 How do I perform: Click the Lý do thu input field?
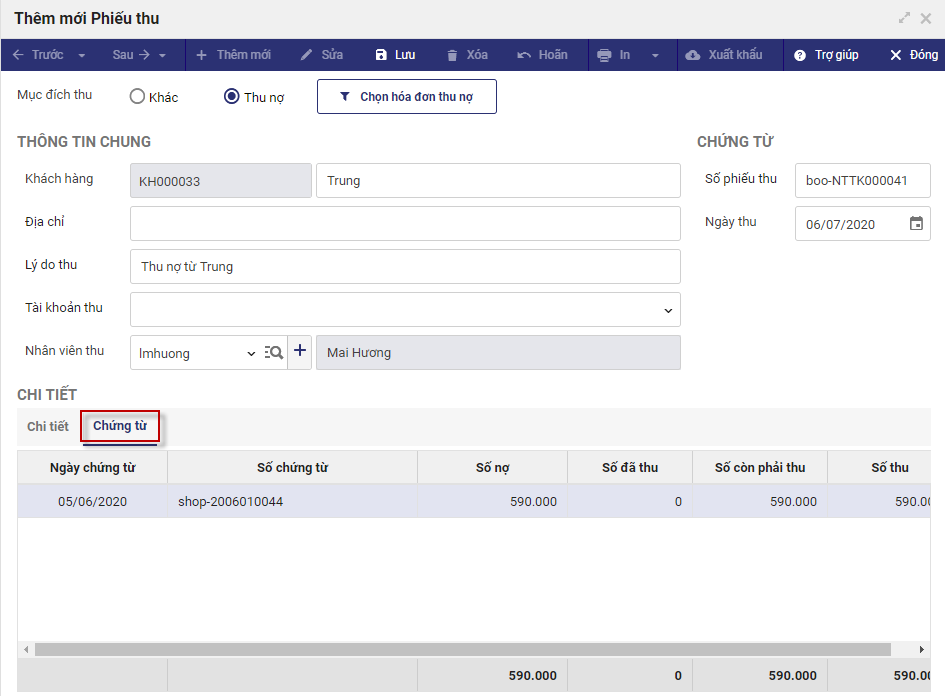[x=405, y=267]
